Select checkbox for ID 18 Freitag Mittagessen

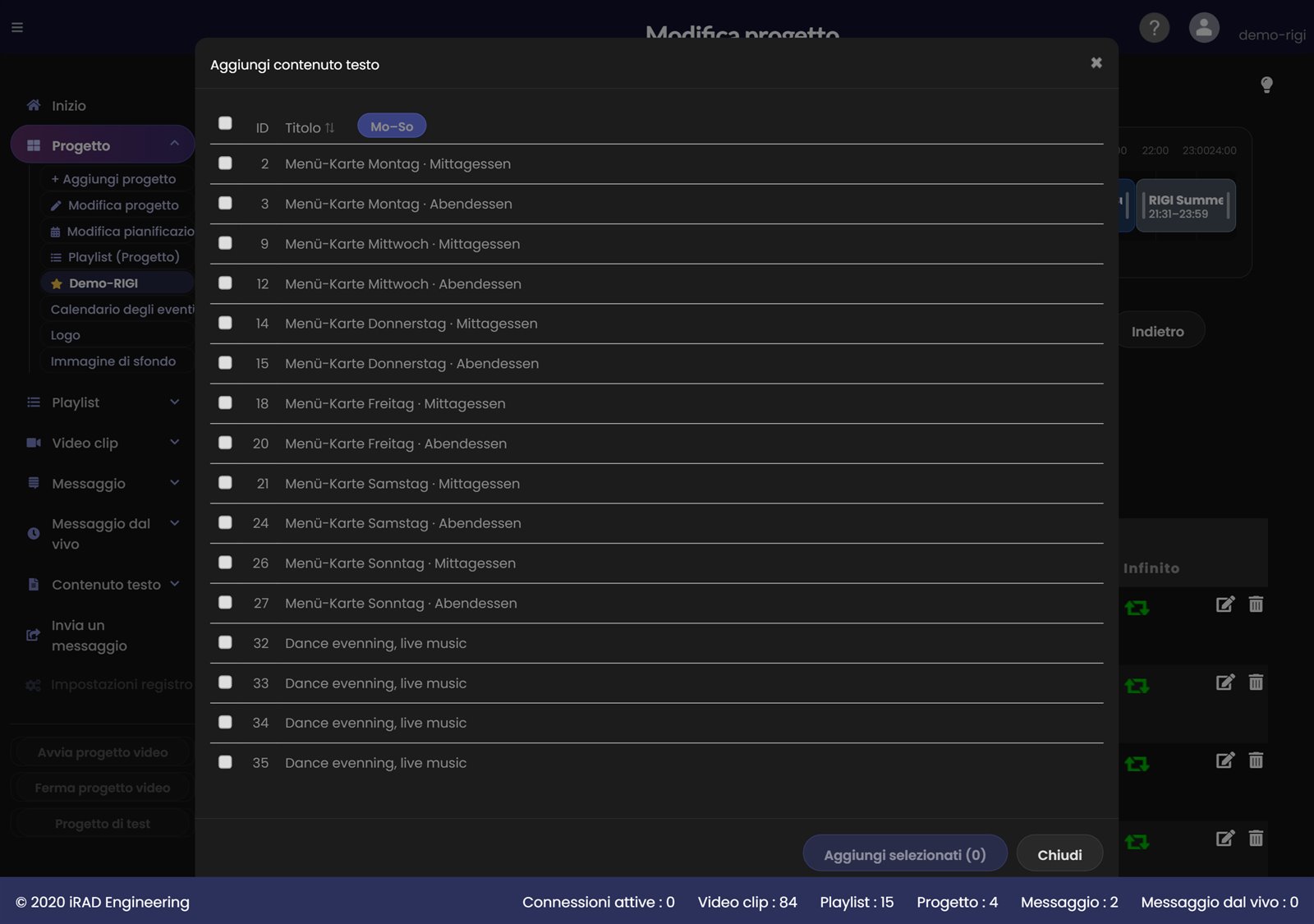point(225,403)
